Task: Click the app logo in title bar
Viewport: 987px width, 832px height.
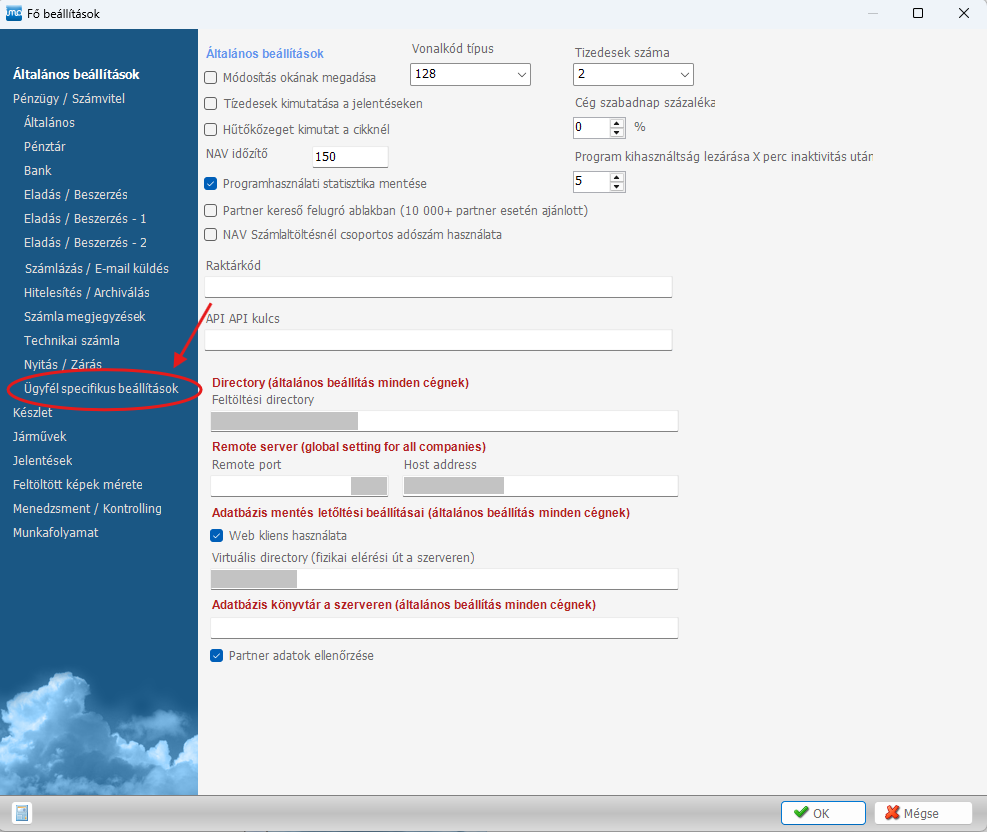Action: 14,14
